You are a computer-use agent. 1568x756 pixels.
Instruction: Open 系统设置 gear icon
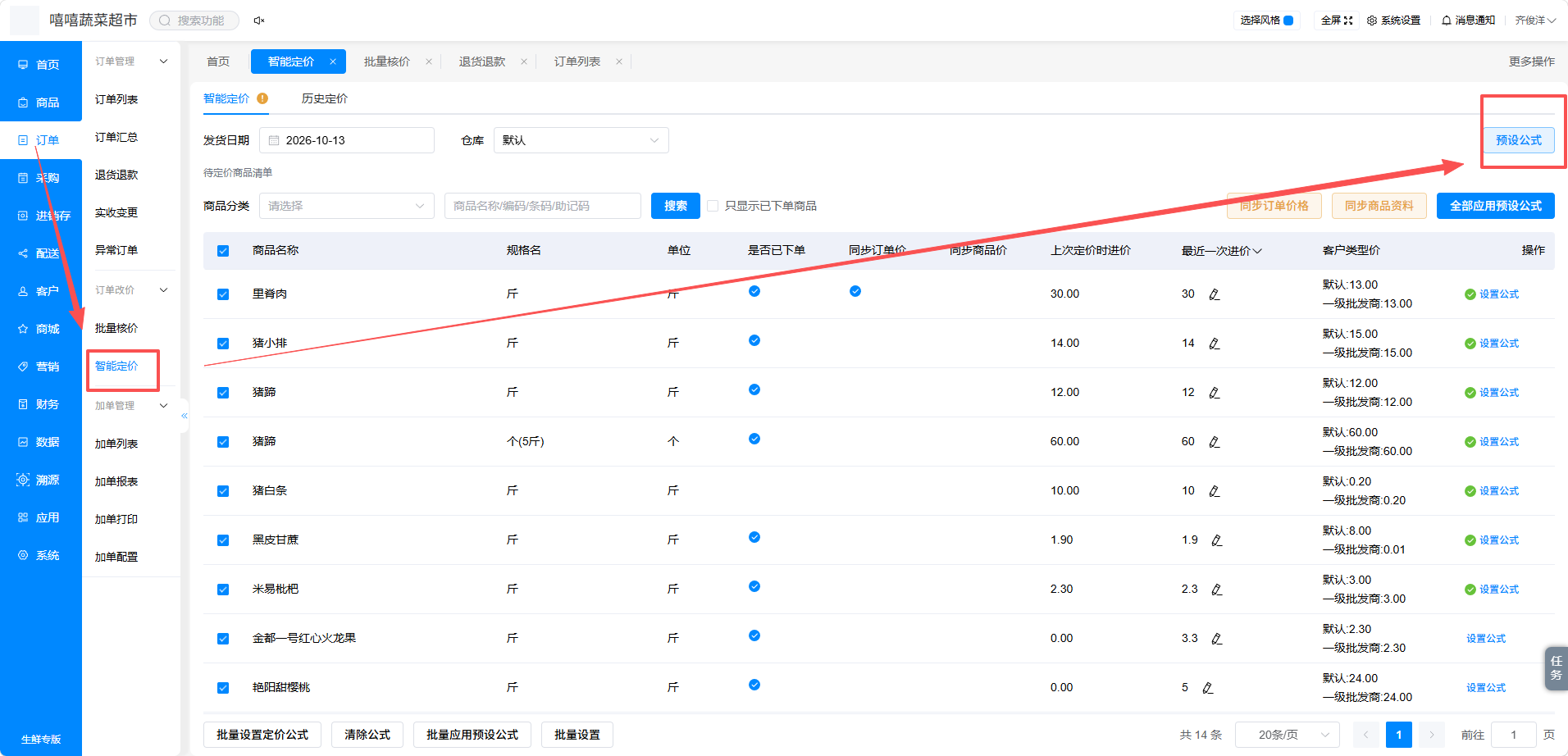1372,20
